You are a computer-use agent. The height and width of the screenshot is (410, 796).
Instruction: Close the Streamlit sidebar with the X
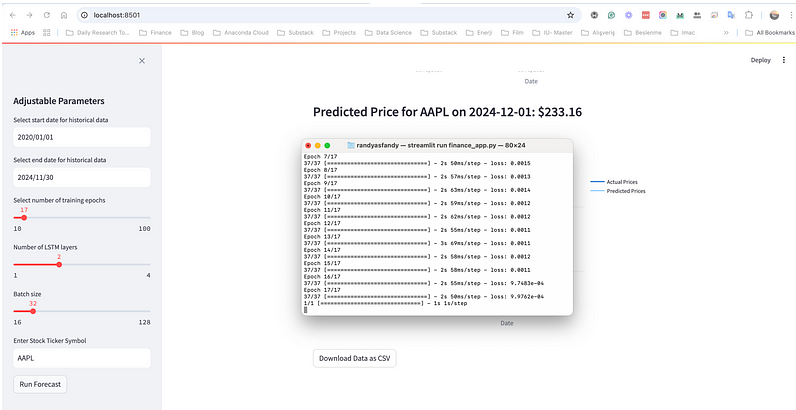(142, 61)
